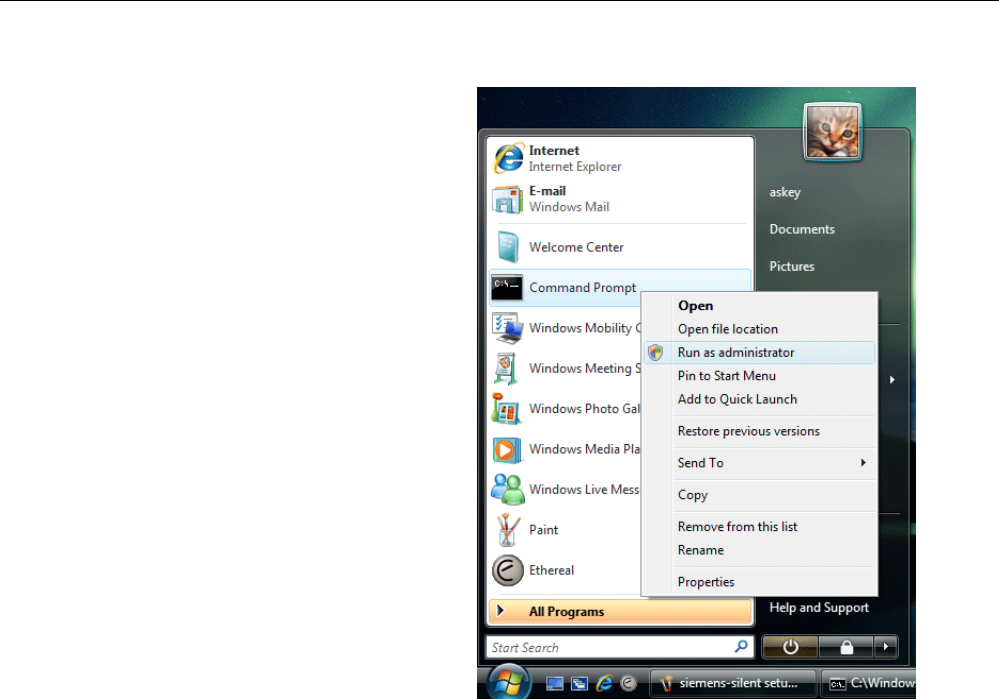The width and height of the screenshot is (999, 699).
Task: Open Windows Mobility Center icon
Action: [x=508, y=328]
